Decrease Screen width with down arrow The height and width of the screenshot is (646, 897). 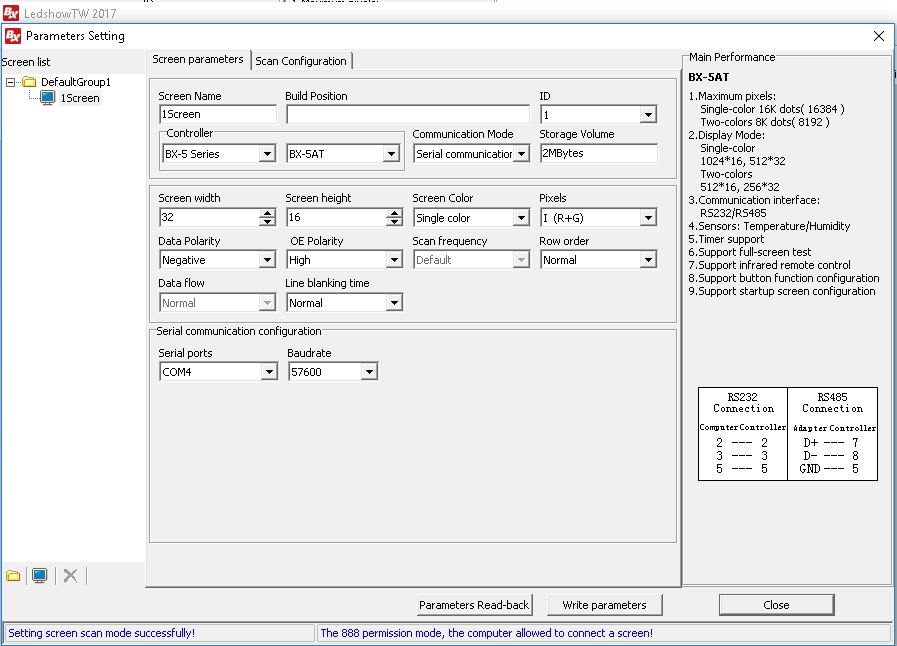click(x=267, y=222)
